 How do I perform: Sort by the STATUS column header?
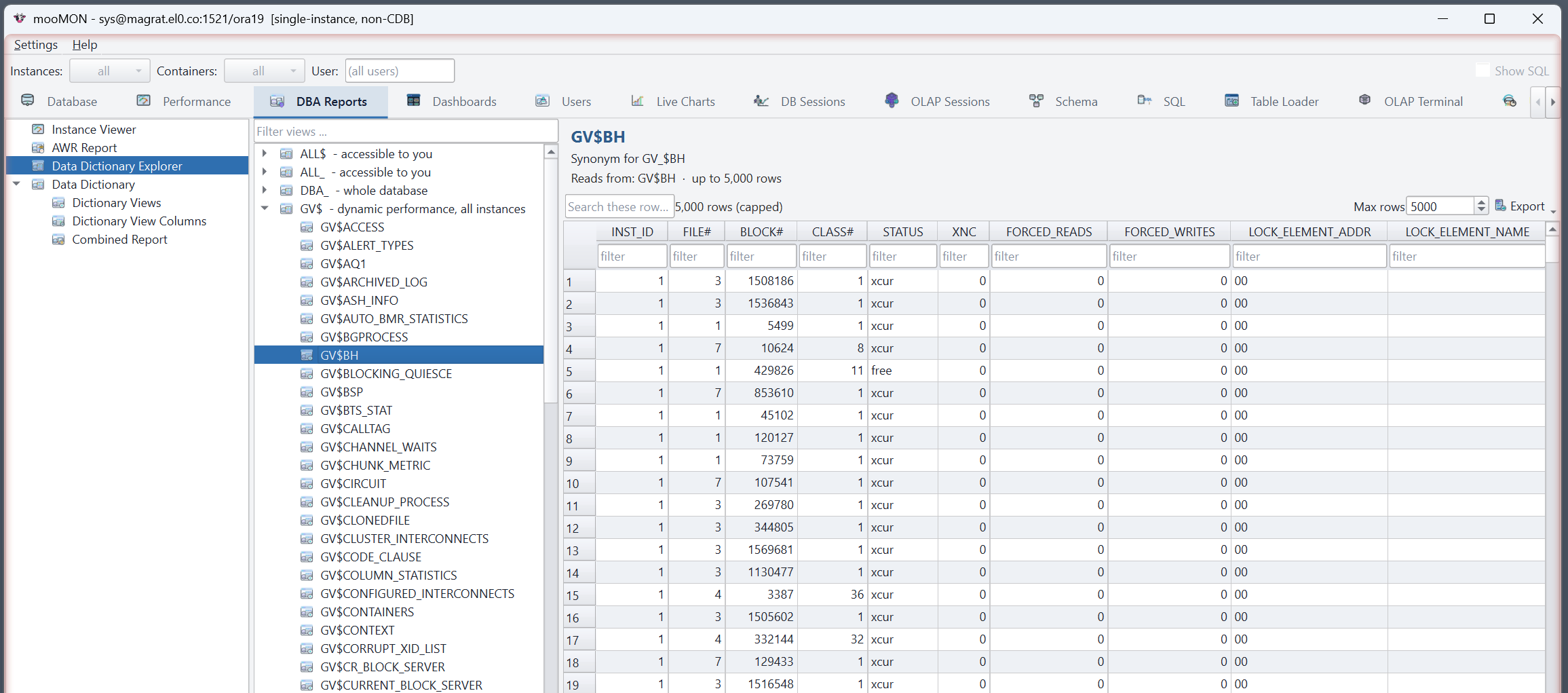(x=902, y=231)
